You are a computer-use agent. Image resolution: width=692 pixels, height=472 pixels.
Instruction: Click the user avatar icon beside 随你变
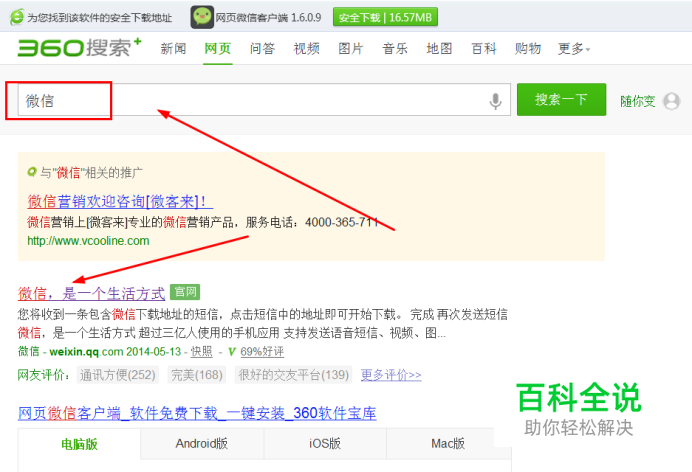[x=671, y=101]
